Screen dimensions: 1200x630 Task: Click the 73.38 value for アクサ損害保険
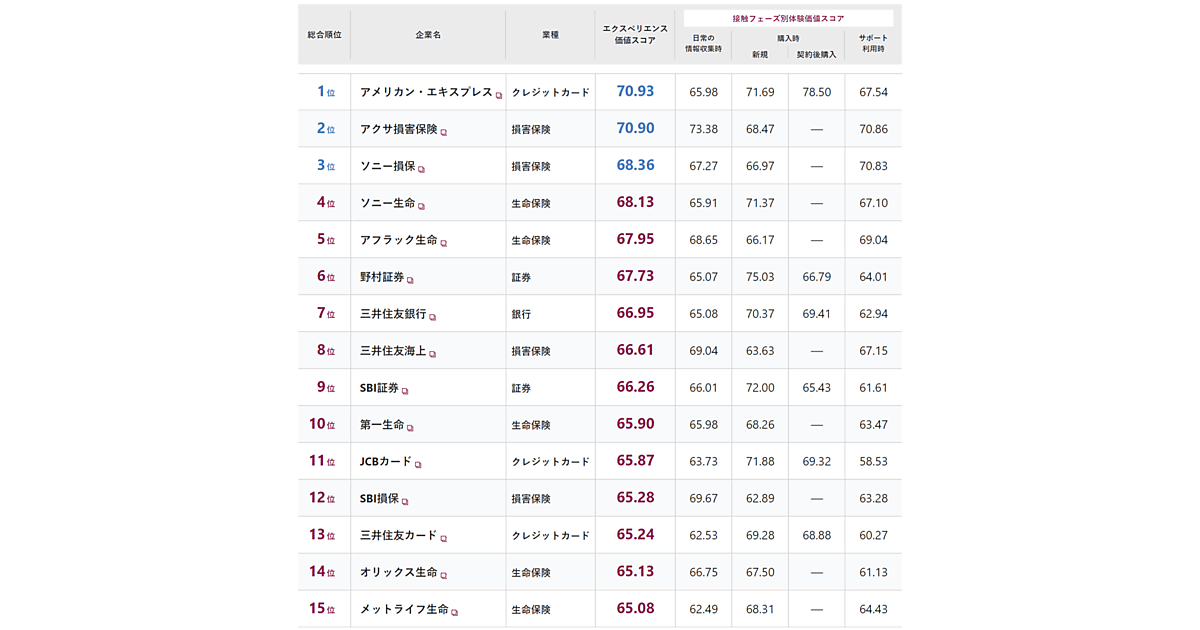pyautogui.click(x=703, y=129)
